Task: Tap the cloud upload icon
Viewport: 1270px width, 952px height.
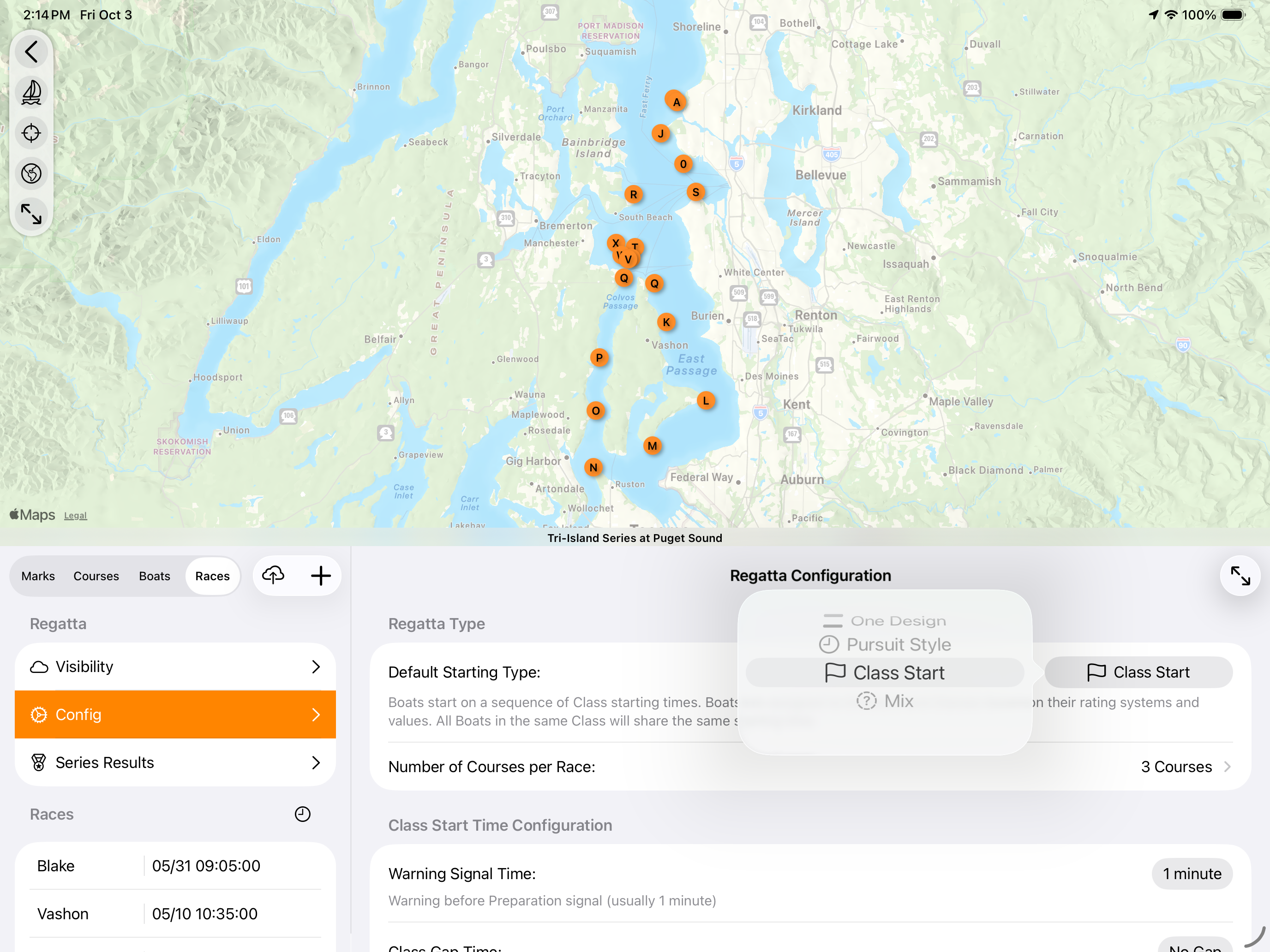Action: tap(273, 575)
